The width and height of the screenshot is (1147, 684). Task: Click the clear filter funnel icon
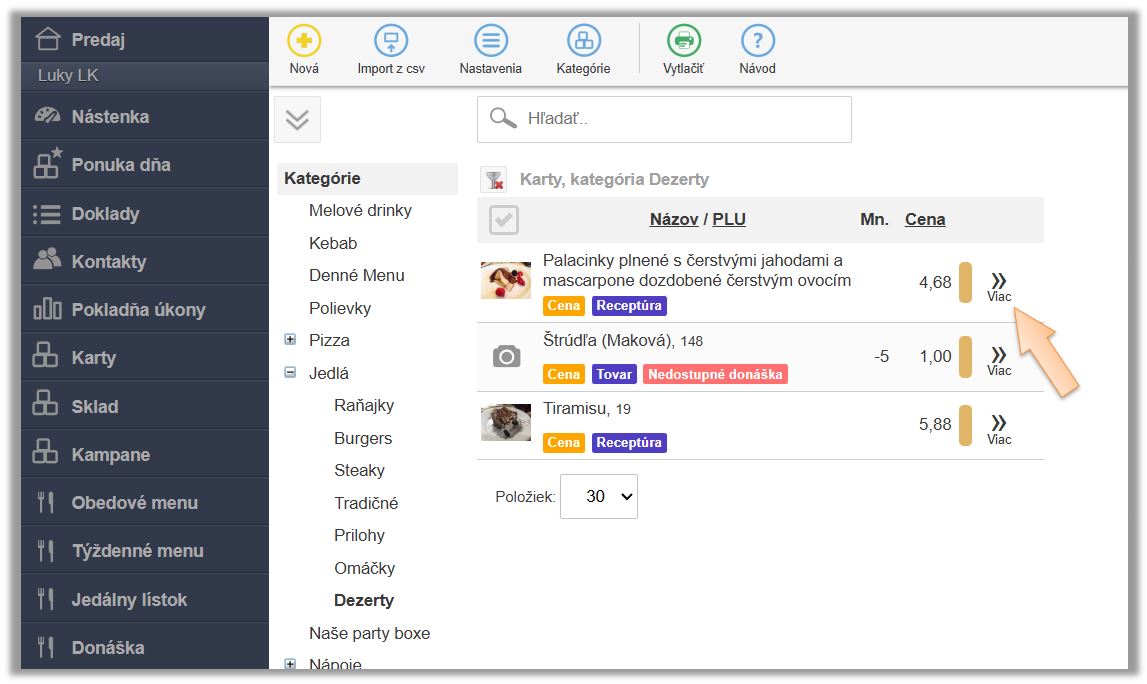click(493, 180)
